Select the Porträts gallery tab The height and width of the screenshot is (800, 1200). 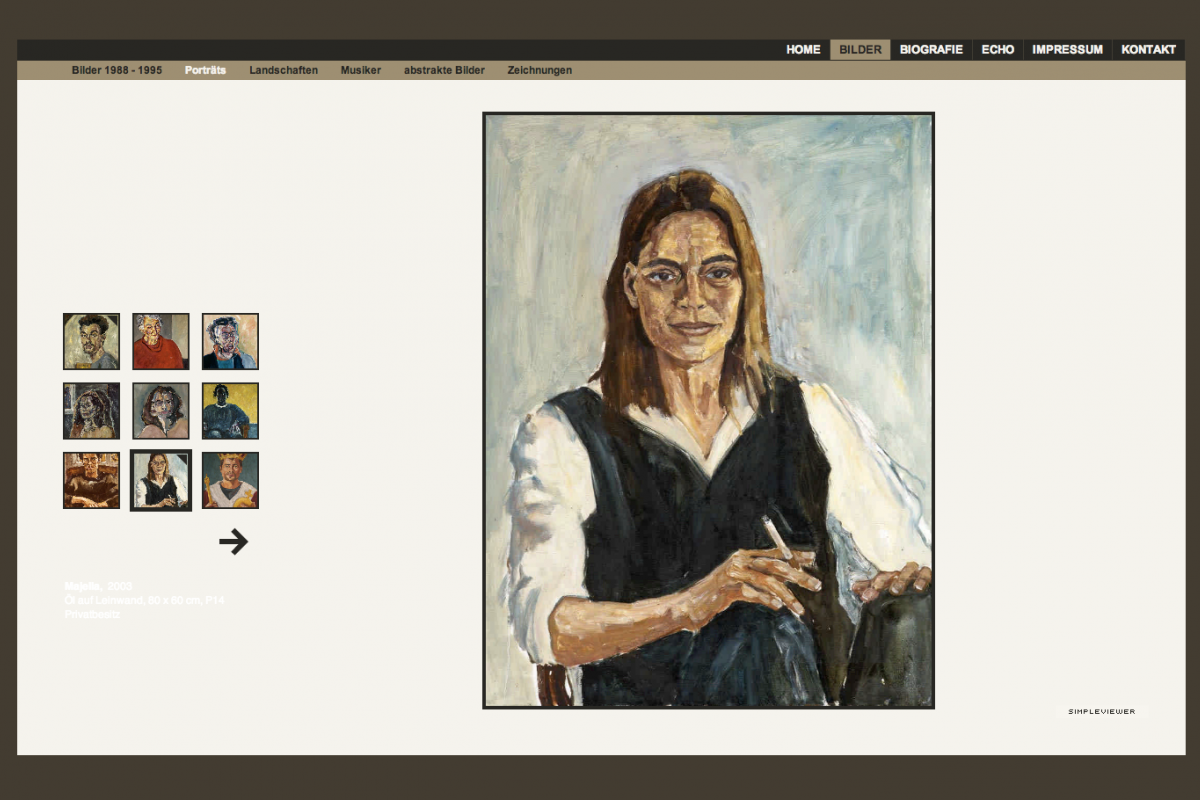[x=205, y=70]
